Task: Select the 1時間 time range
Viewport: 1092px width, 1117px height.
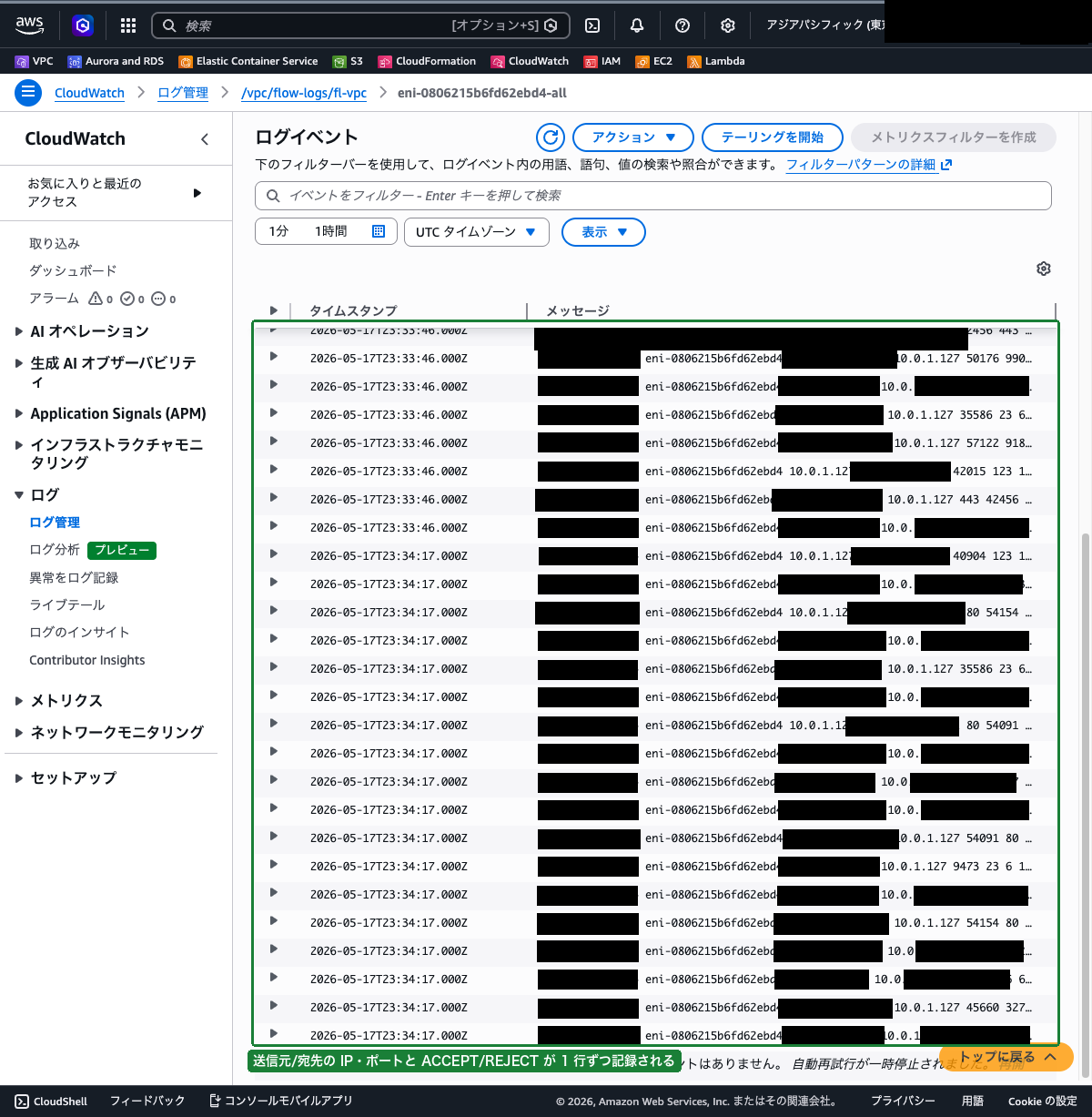Action: click(331, 231)
